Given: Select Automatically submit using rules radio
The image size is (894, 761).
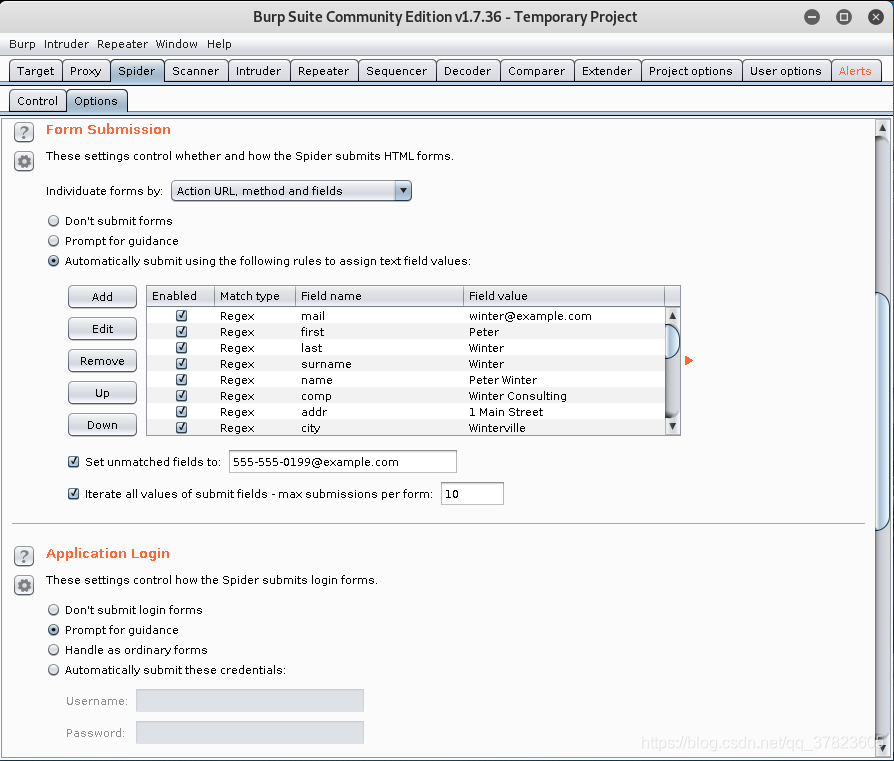Looking at the screenshot, I should point(54,261).
